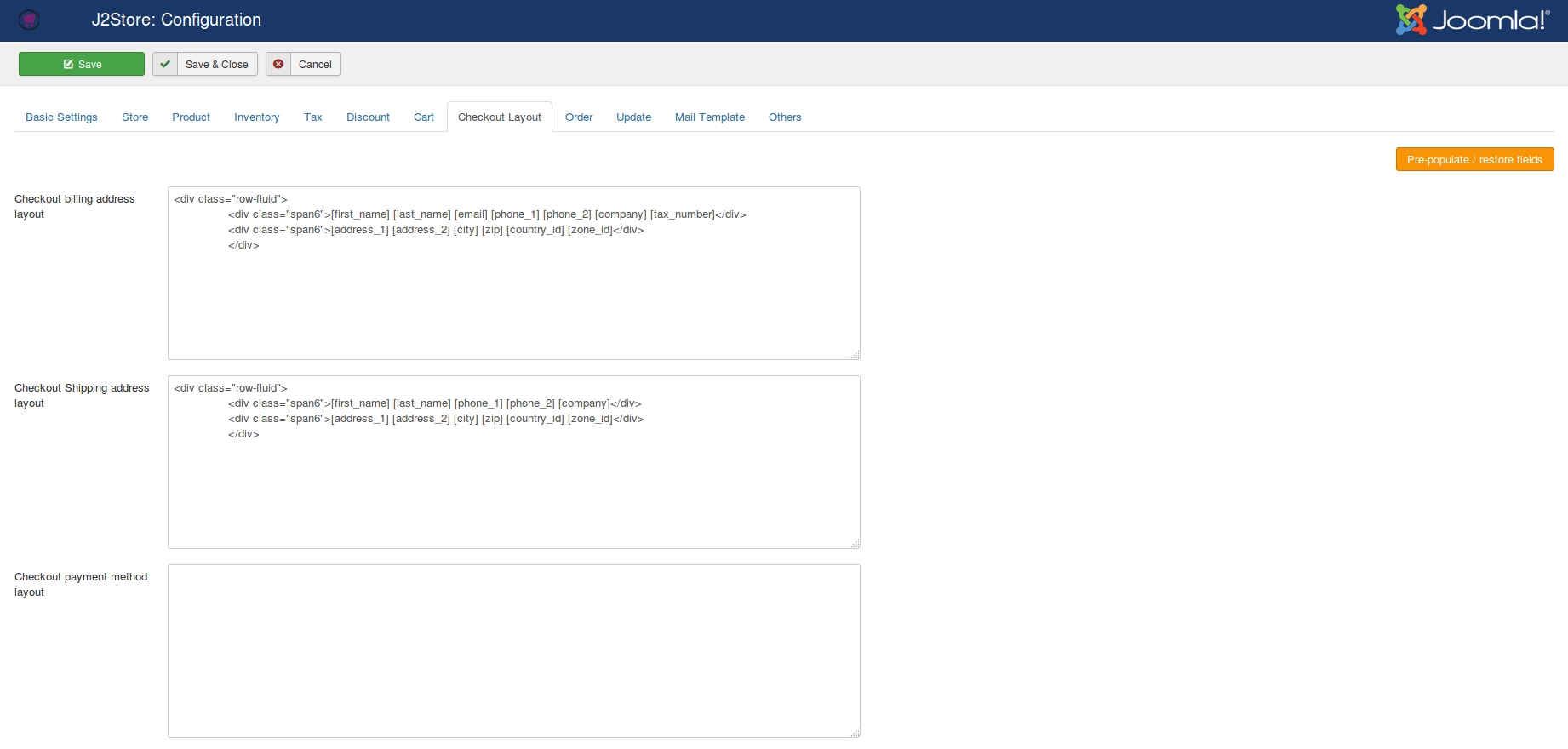This screenshot has height=749, width=1568.
Task: Click the shipping textarea resize handle
Action: [855, 543]
